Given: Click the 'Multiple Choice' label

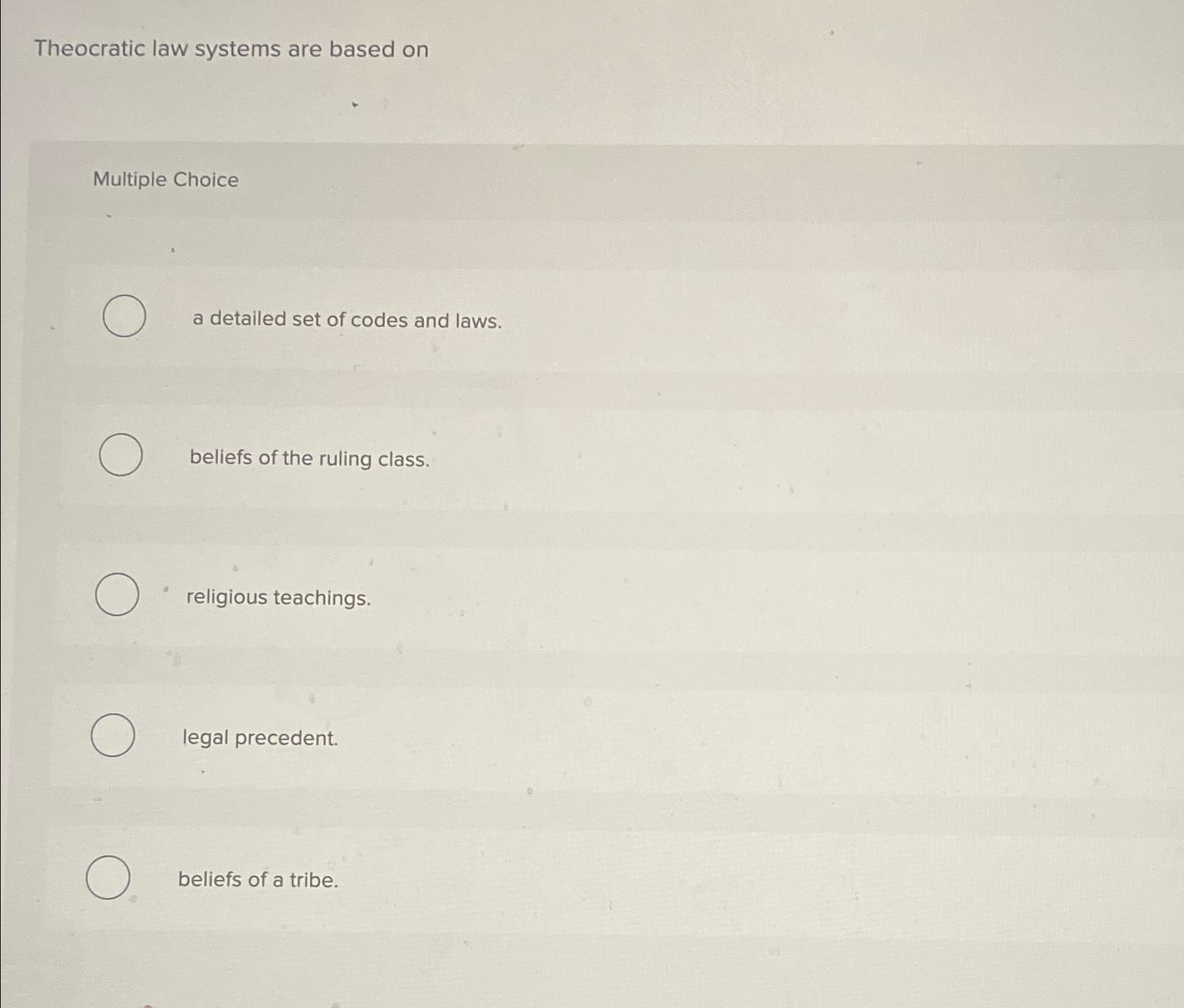Looking at the screenshot, I should (x=165, y=181).
